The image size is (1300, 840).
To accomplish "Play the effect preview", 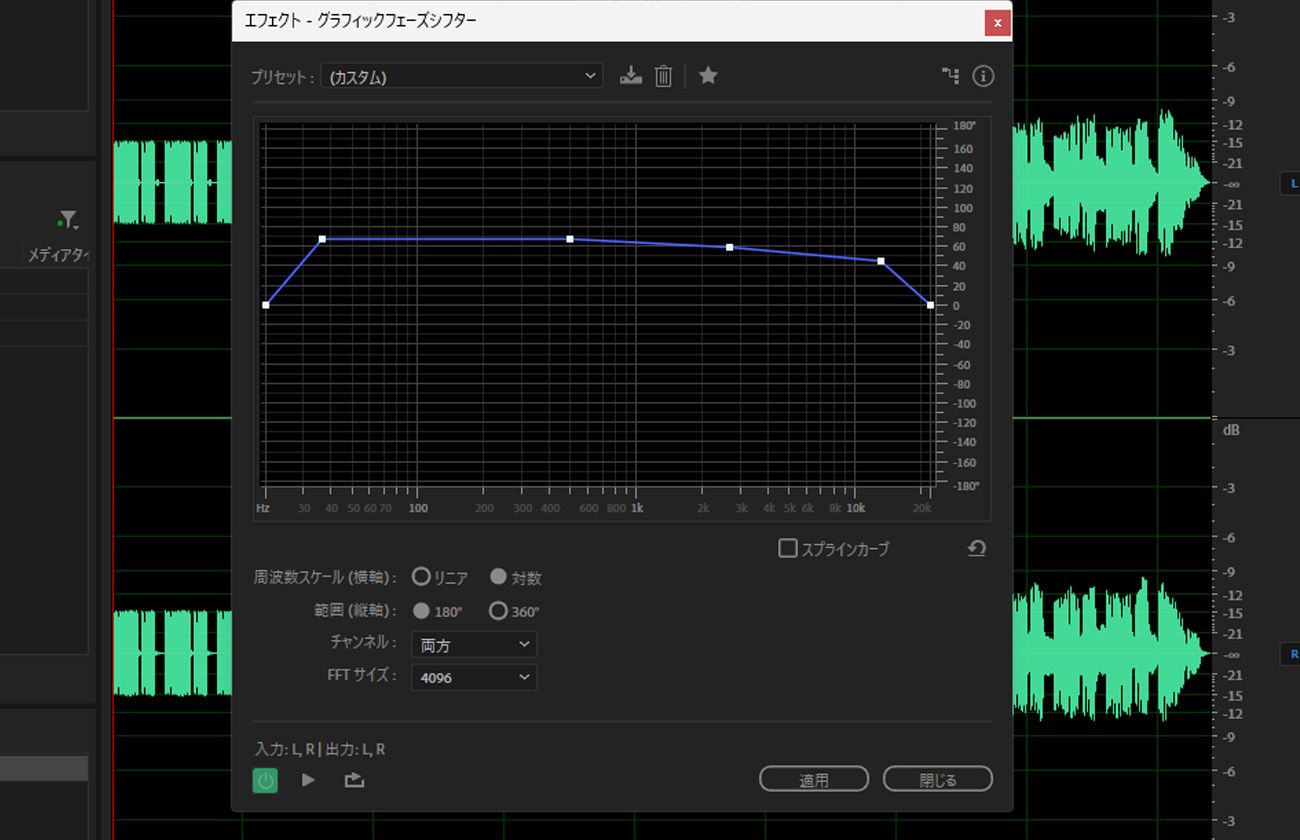I will tap(308, 780).
